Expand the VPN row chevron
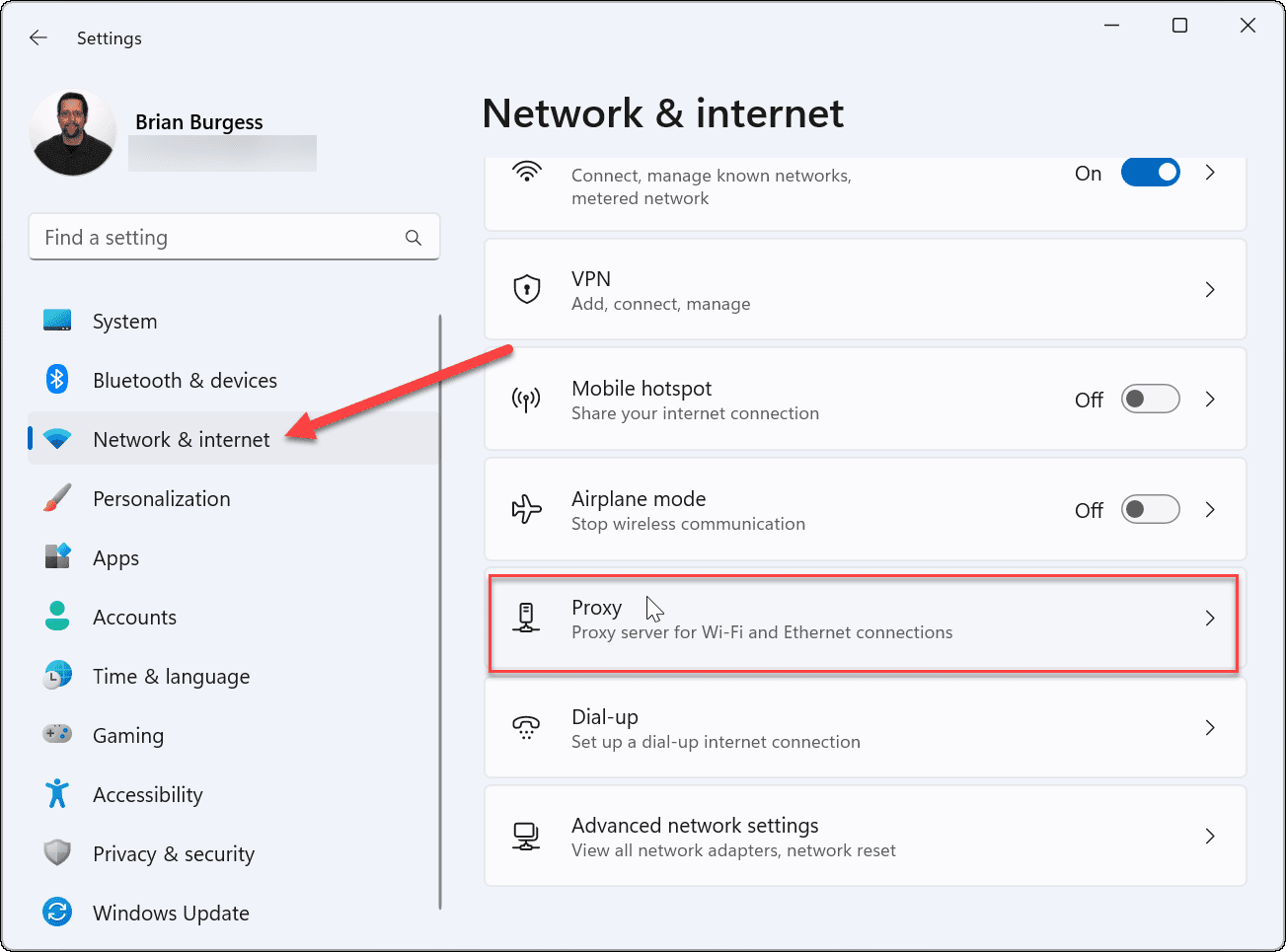Image resolution: width=1286 pixels, height=952 pixels. 1210,290
